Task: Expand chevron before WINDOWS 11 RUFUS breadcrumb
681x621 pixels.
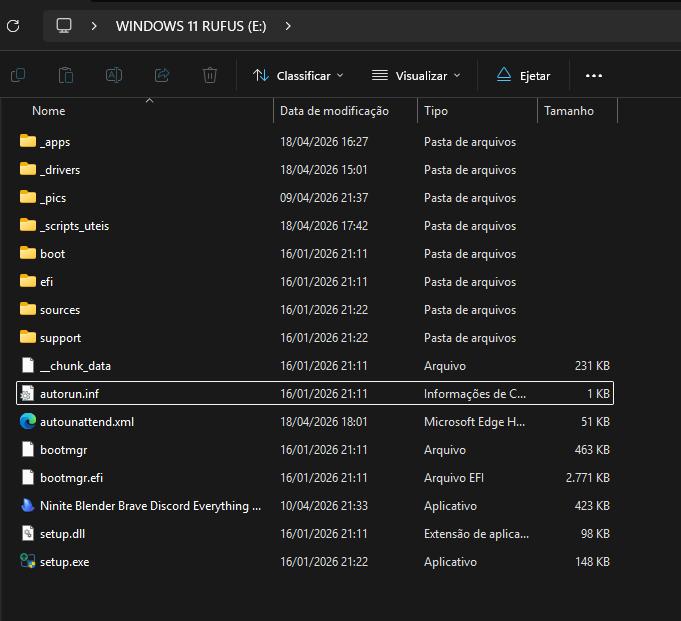Action: pos(94,26)
